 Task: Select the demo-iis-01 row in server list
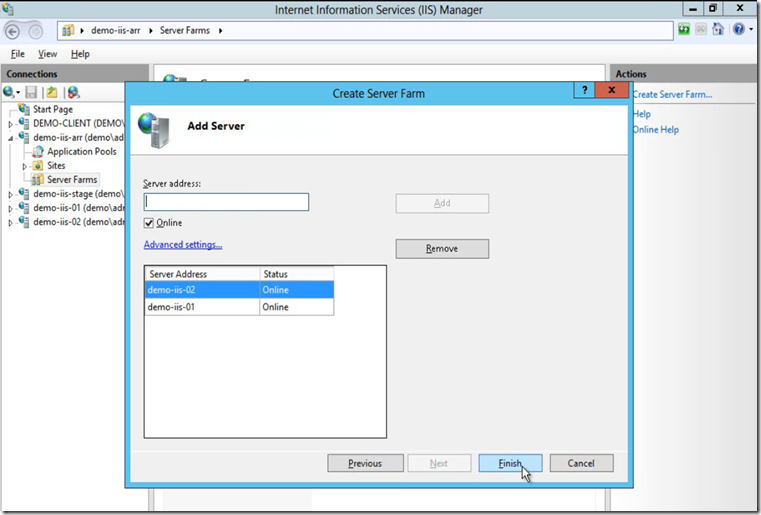(x=239, y=307)
